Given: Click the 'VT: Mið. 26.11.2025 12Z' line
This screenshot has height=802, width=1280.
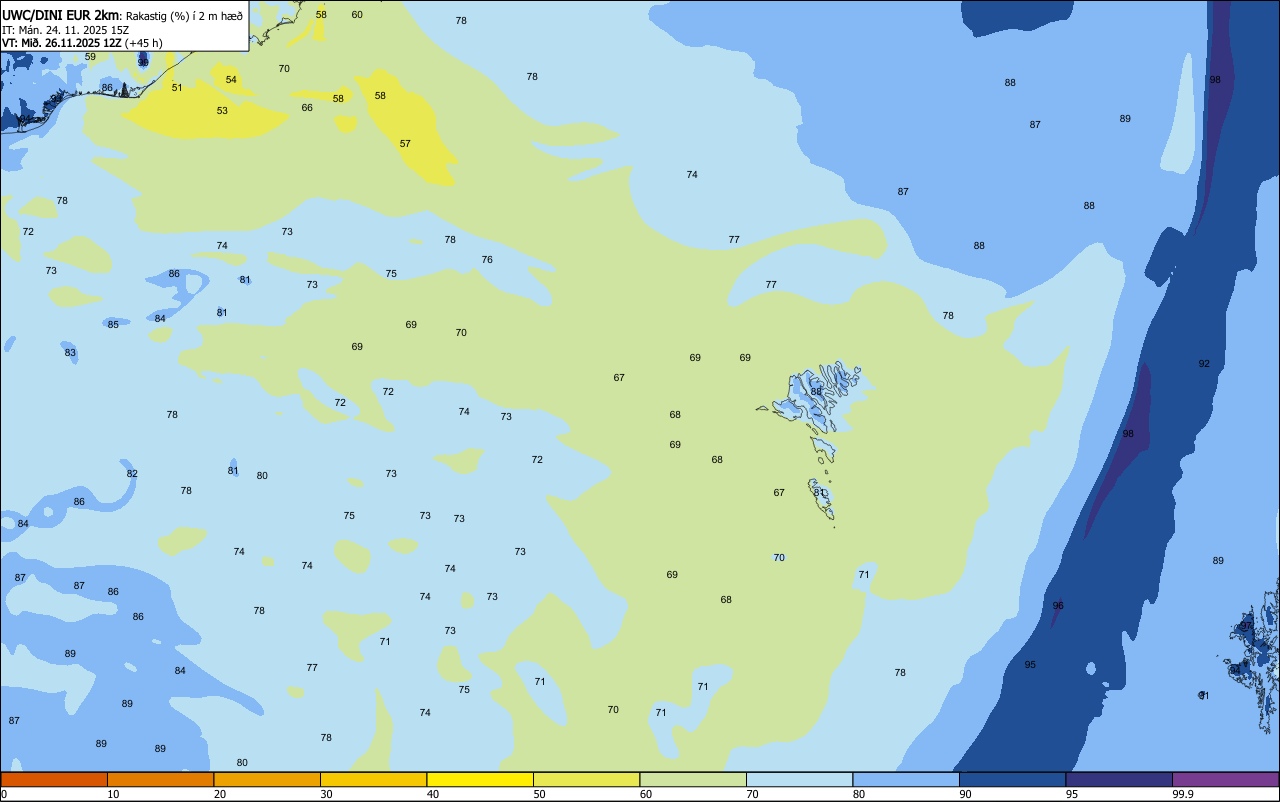Looking at the screenshot, I should coord(62,43).
